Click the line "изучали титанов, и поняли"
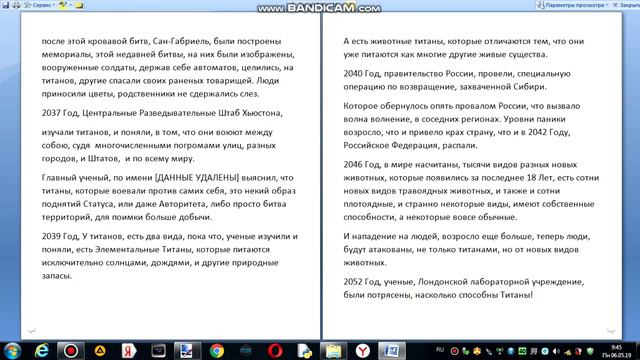Screen dimensions: 640x360 pos(157,132)
